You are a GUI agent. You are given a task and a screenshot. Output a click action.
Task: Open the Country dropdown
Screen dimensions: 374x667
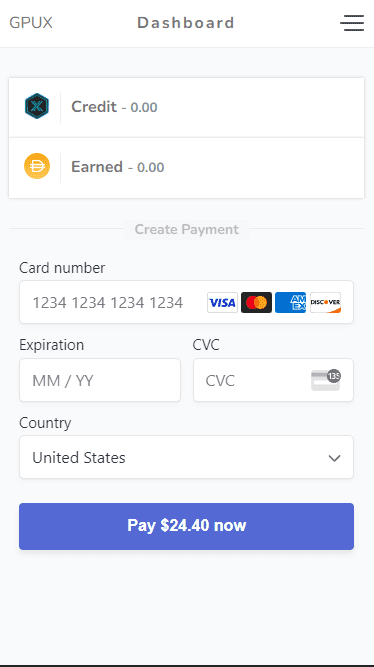[x=186, y=457]
